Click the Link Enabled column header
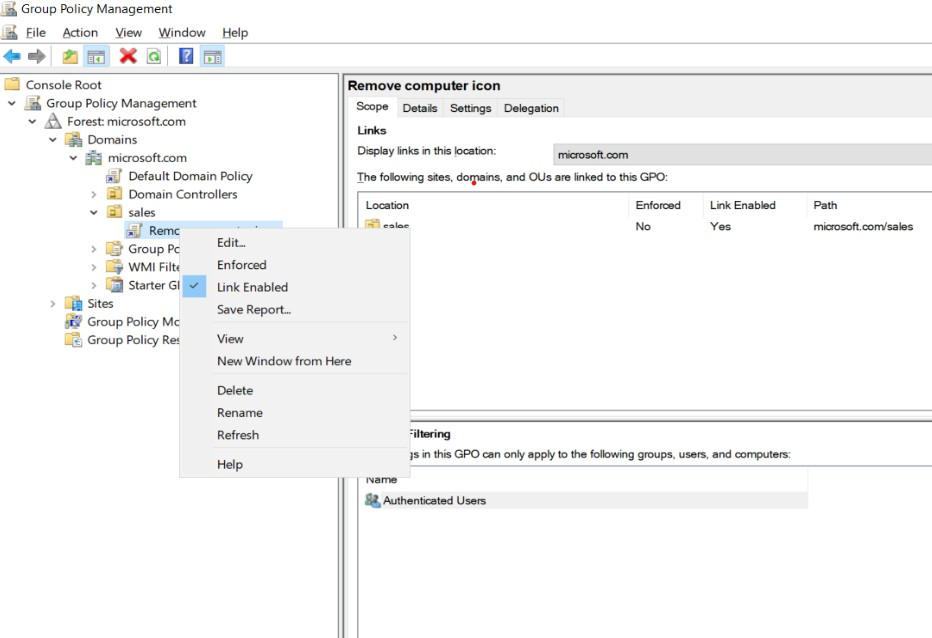 [x=755, y=205]
